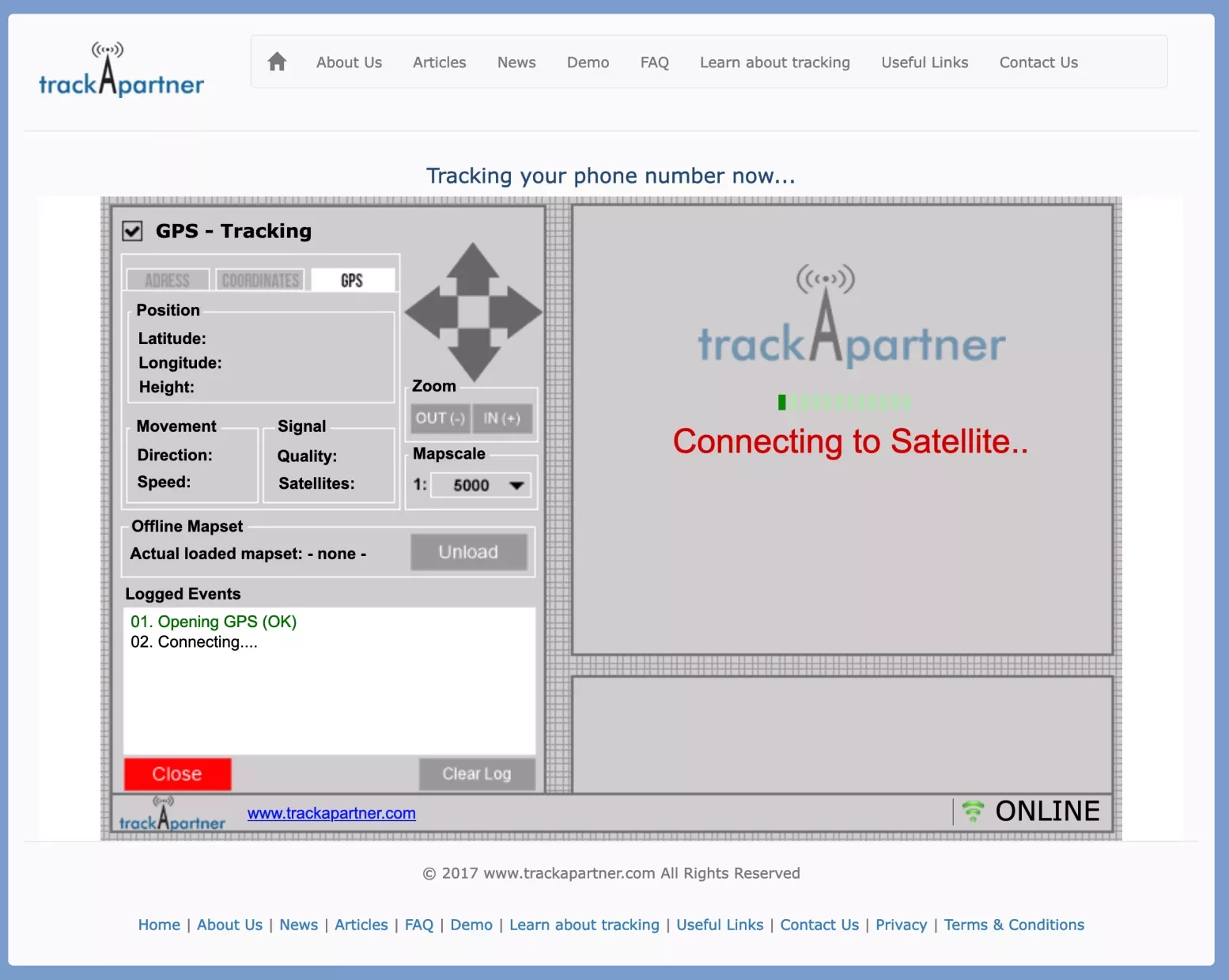
Task: Click the Longitude: label
Action: click(x=180, y=363)
